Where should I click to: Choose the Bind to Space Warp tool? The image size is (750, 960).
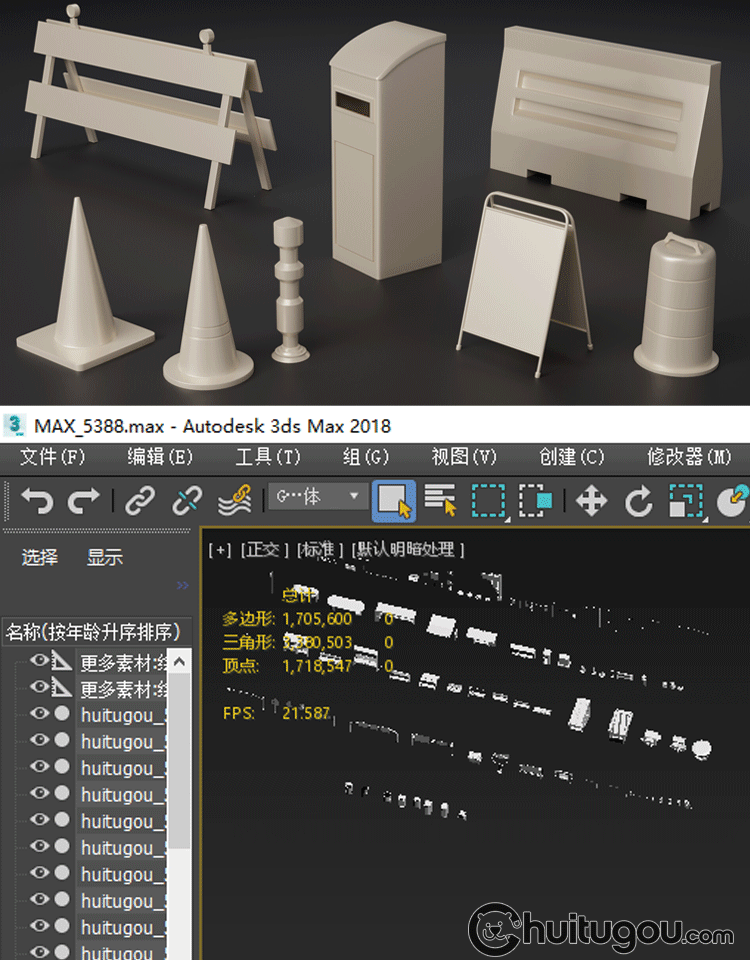click(x=235, y=500)
